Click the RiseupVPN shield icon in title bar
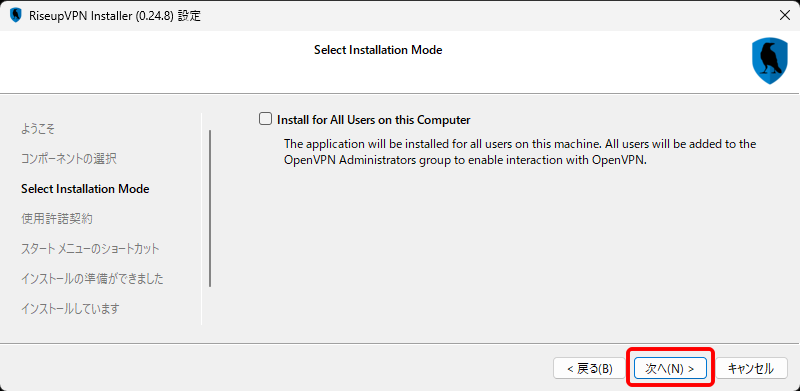 point(16,15)
